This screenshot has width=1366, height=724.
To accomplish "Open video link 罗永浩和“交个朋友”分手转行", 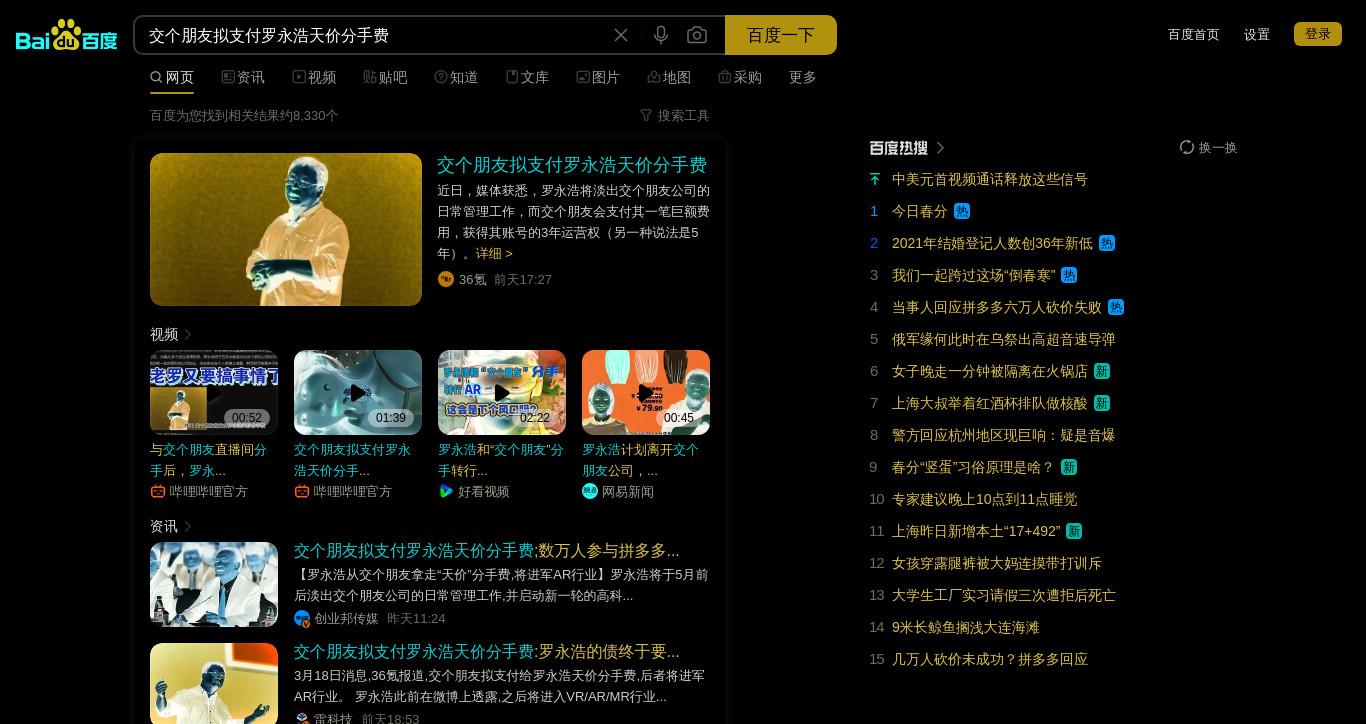I will (x=501, y=459).
